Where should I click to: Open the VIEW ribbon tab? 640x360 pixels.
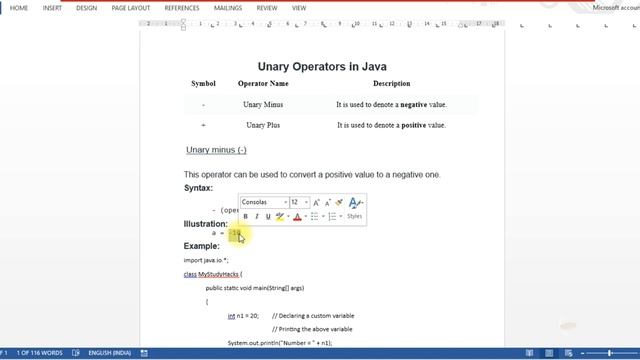point(299,8)
